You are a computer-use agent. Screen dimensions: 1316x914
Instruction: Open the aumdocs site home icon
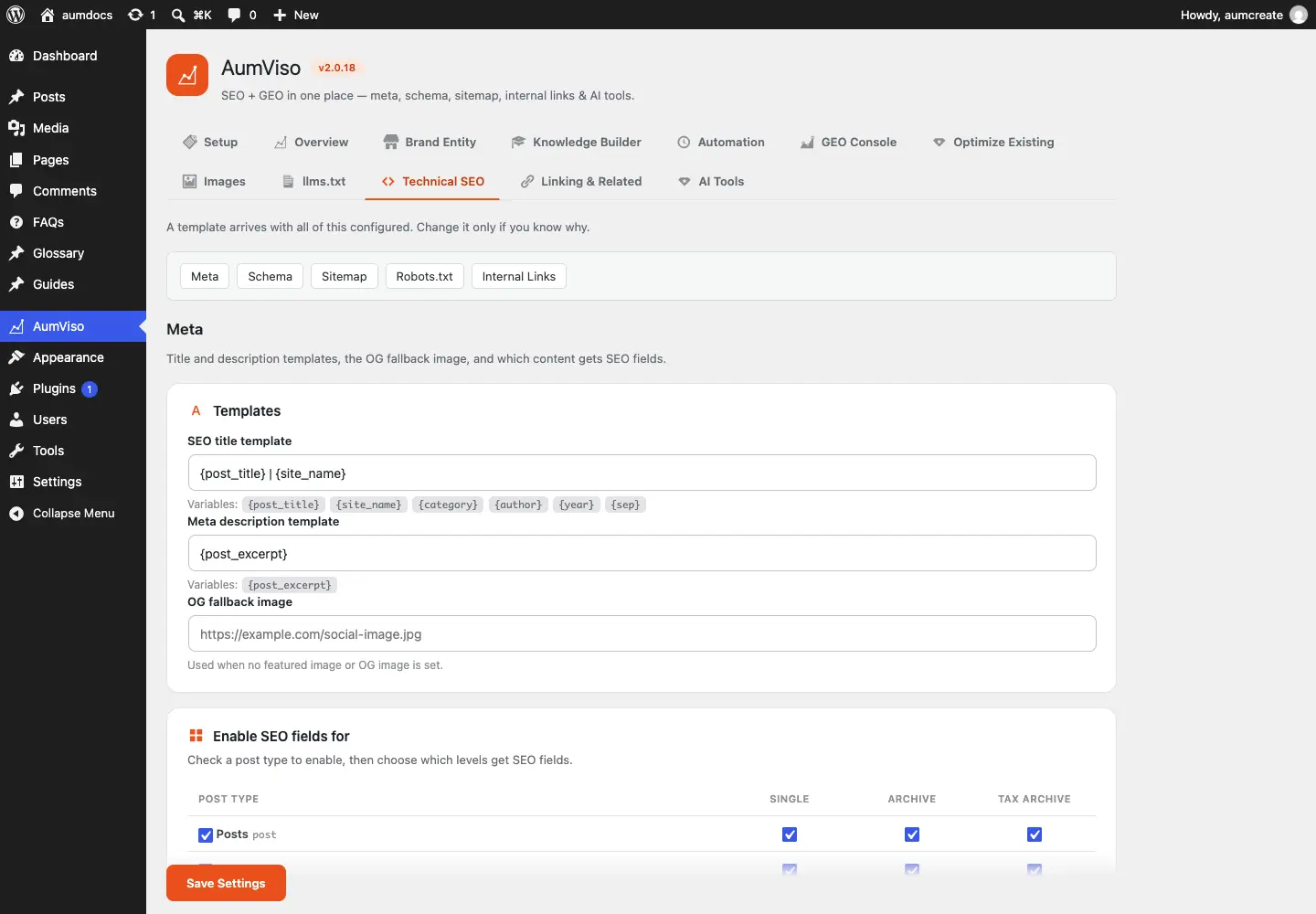click(48, 15)
